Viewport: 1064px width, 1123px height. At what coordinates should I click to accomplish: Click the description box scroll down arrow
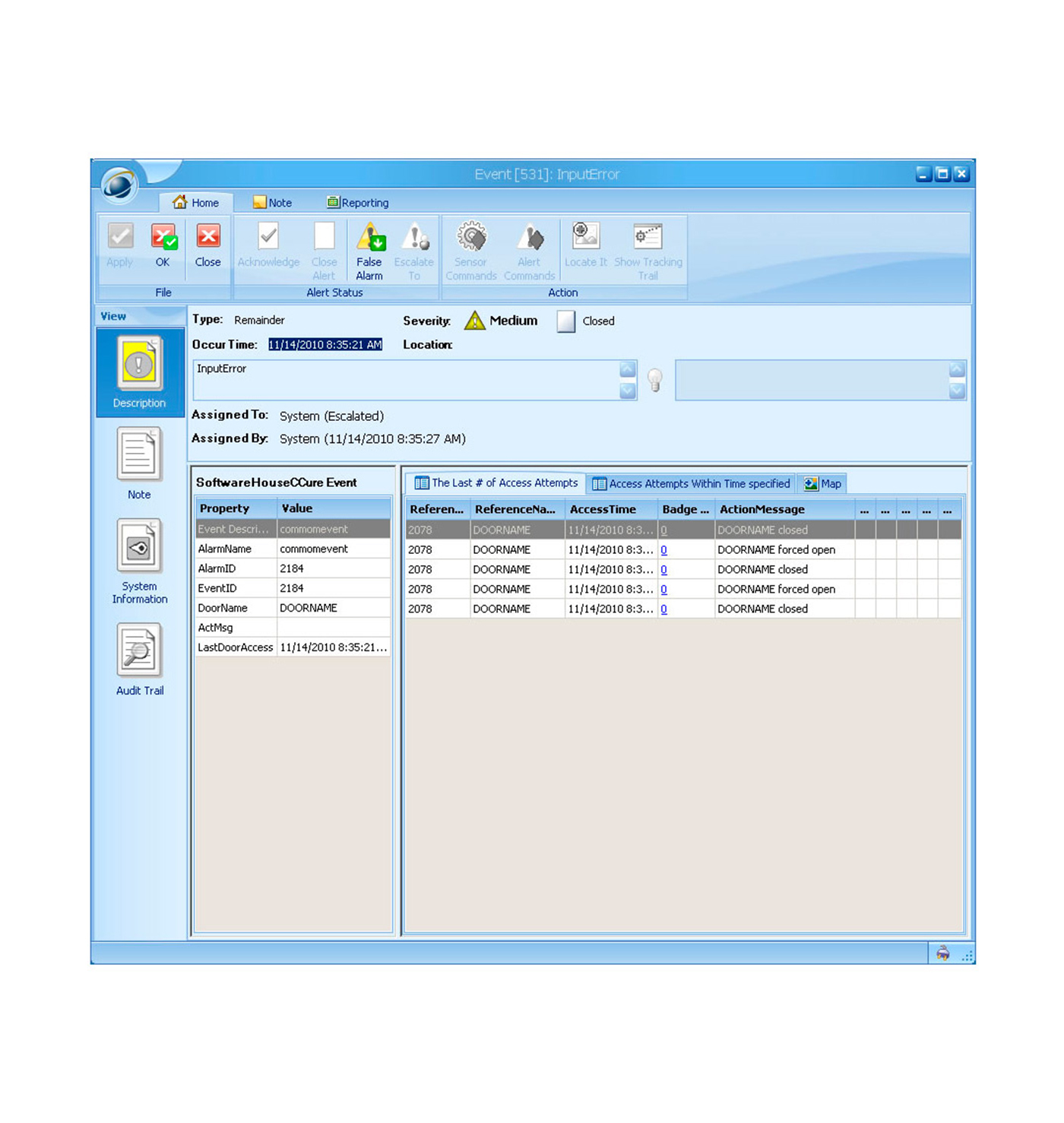point(628,391)
